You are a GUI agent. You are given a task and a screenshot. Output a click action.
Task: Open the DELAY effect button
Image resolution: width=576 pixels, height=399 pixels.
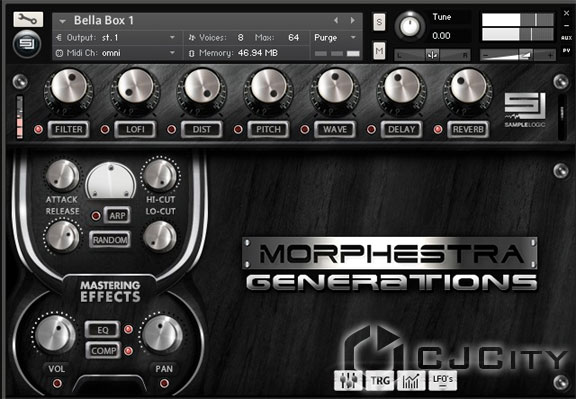click(402, 129)
